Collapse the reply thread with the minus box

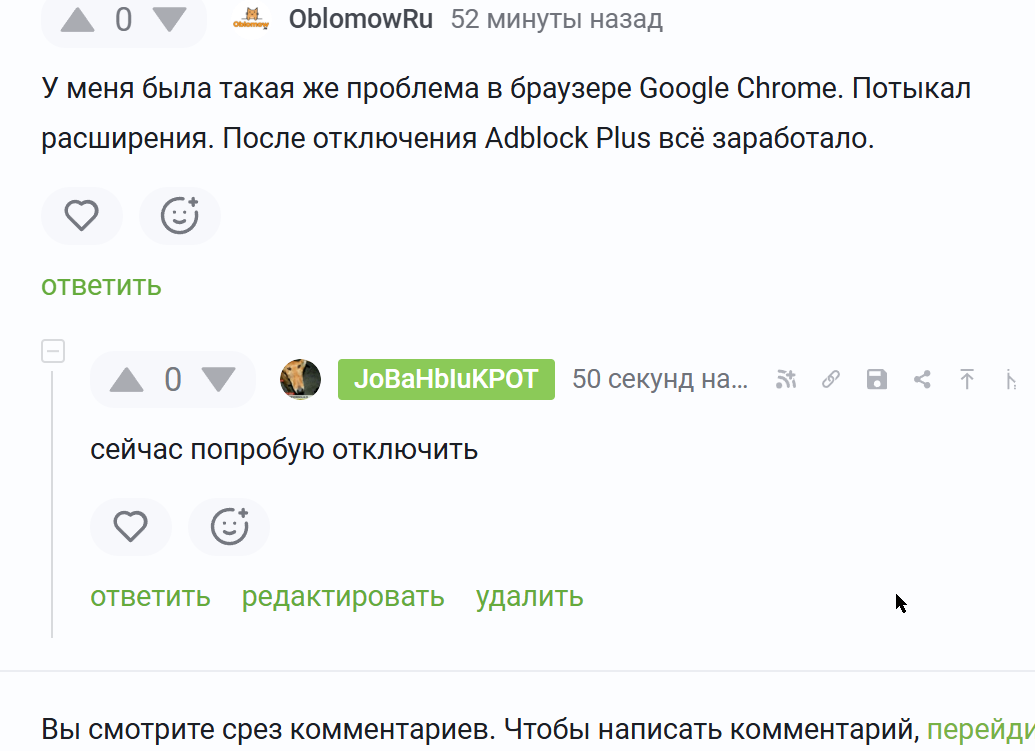point(53,351)
